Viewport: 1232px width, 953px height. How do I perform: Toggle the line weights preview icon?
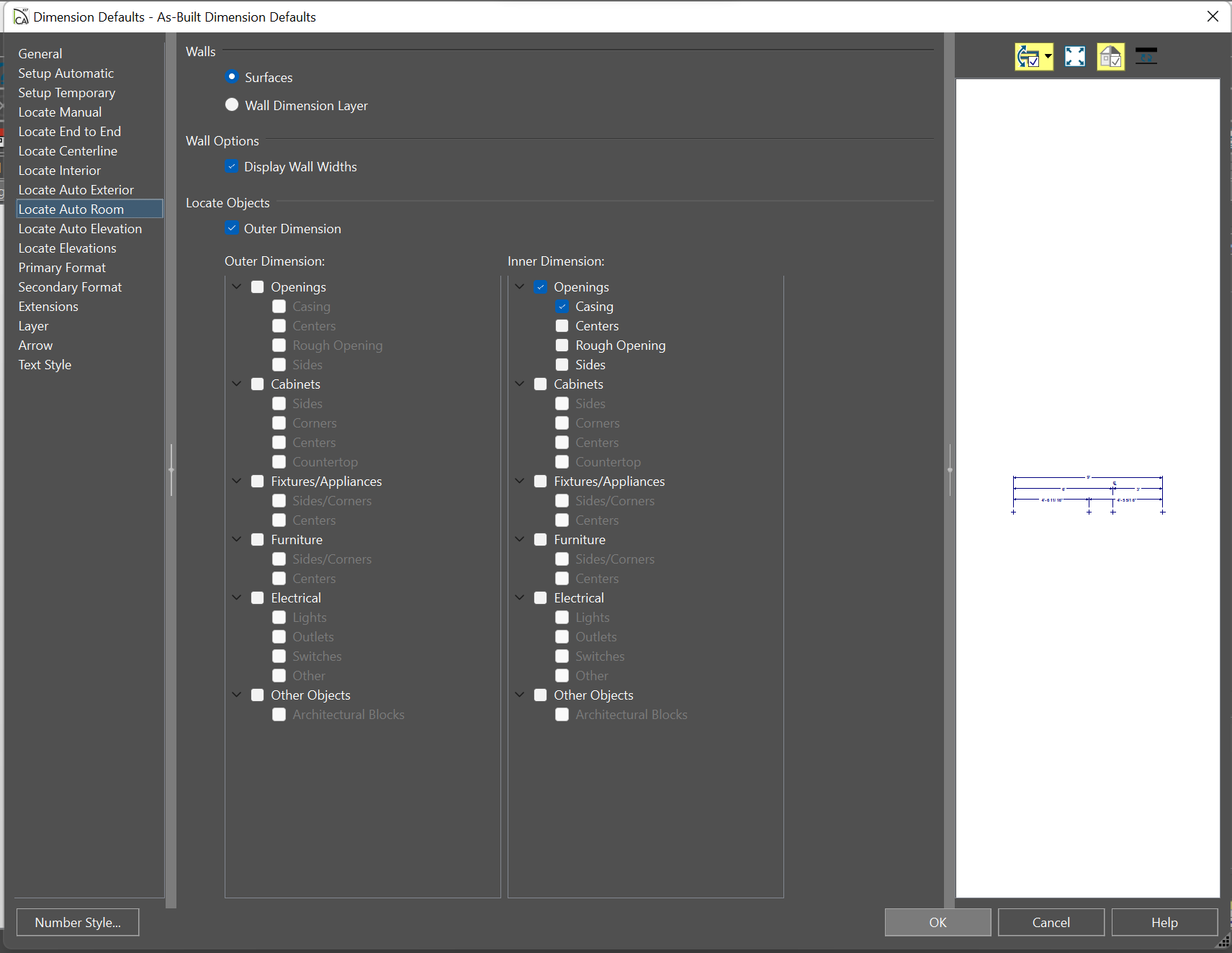1146,57
